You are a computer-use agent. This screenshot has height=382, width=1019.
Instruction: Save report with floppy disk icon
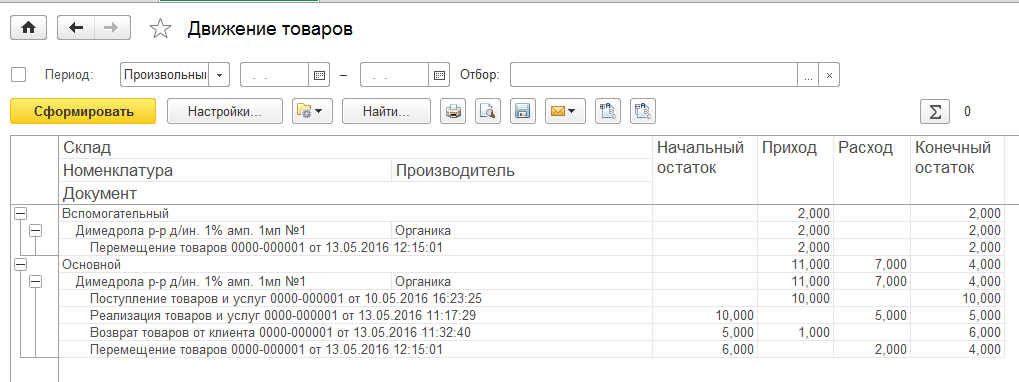pos(522,111)
